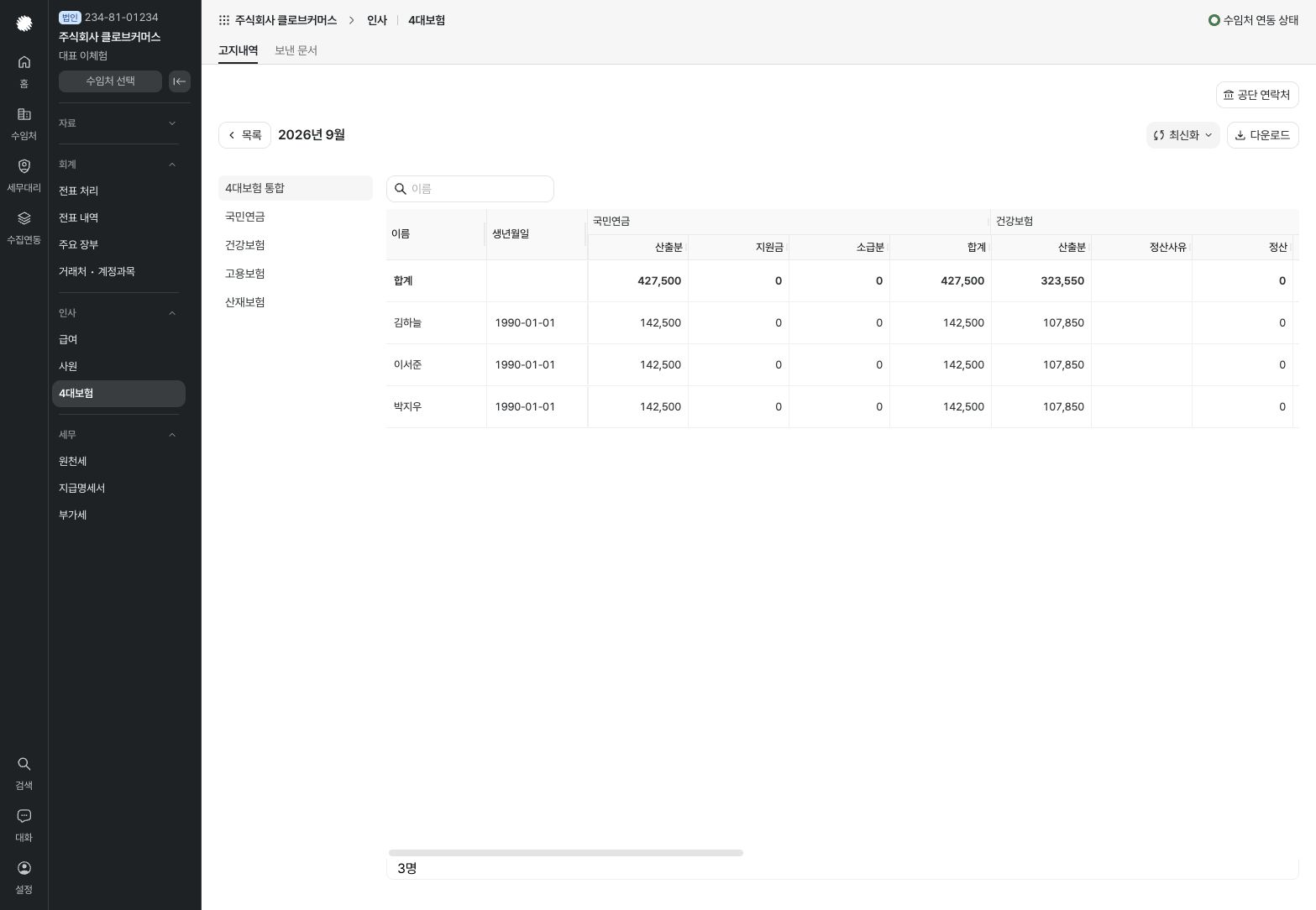Screen dimensions: 1316x910
Task: Open 지급명세서 in the sidebar
Action: point(118,489)
